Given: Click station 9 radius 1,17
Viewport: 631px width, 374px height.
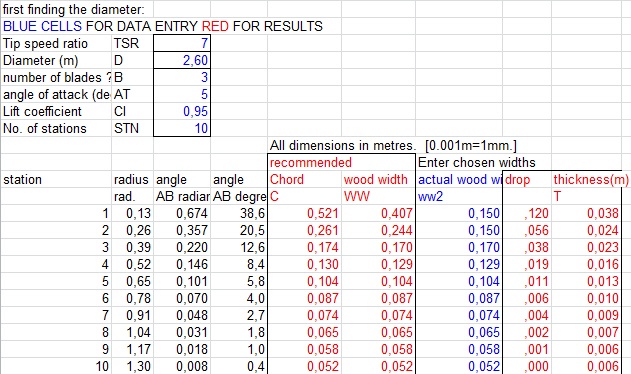Looking at the screenshot, I should click(x=132, y=349).
